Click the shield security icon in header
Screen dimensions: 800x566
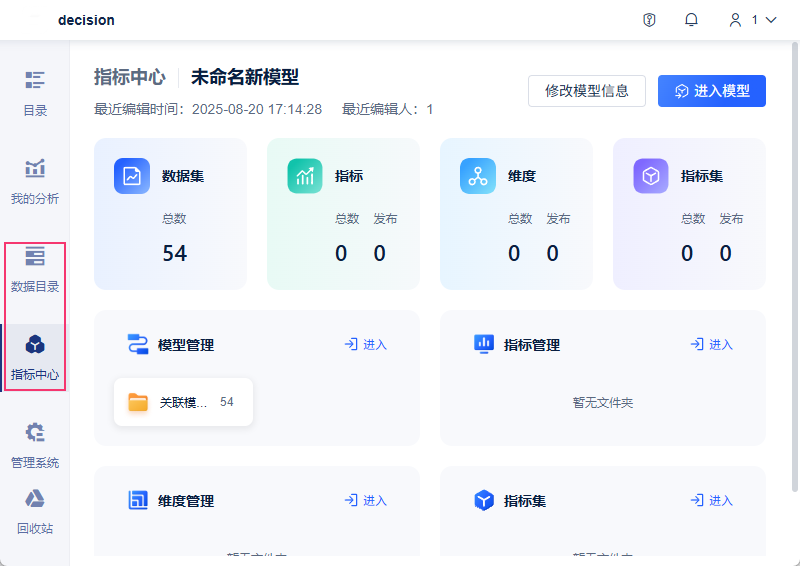pyautogui.click(x=649, y=20)
